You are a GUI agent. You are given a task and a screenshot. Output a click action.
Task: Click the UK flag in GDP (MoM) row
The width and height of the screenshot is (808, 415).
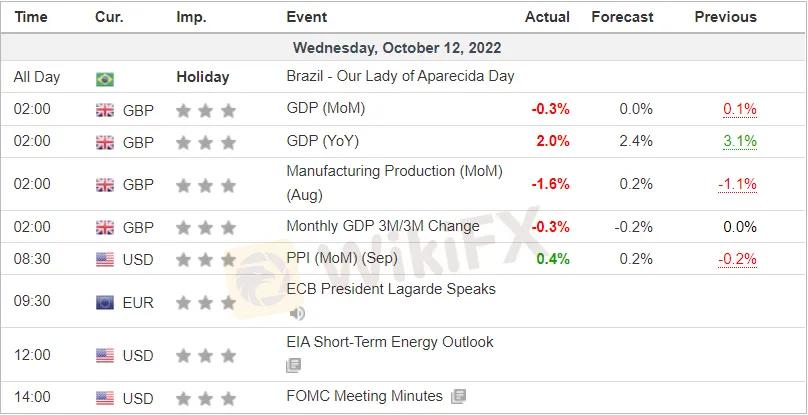pyautogui.click(x=104, y=110)
